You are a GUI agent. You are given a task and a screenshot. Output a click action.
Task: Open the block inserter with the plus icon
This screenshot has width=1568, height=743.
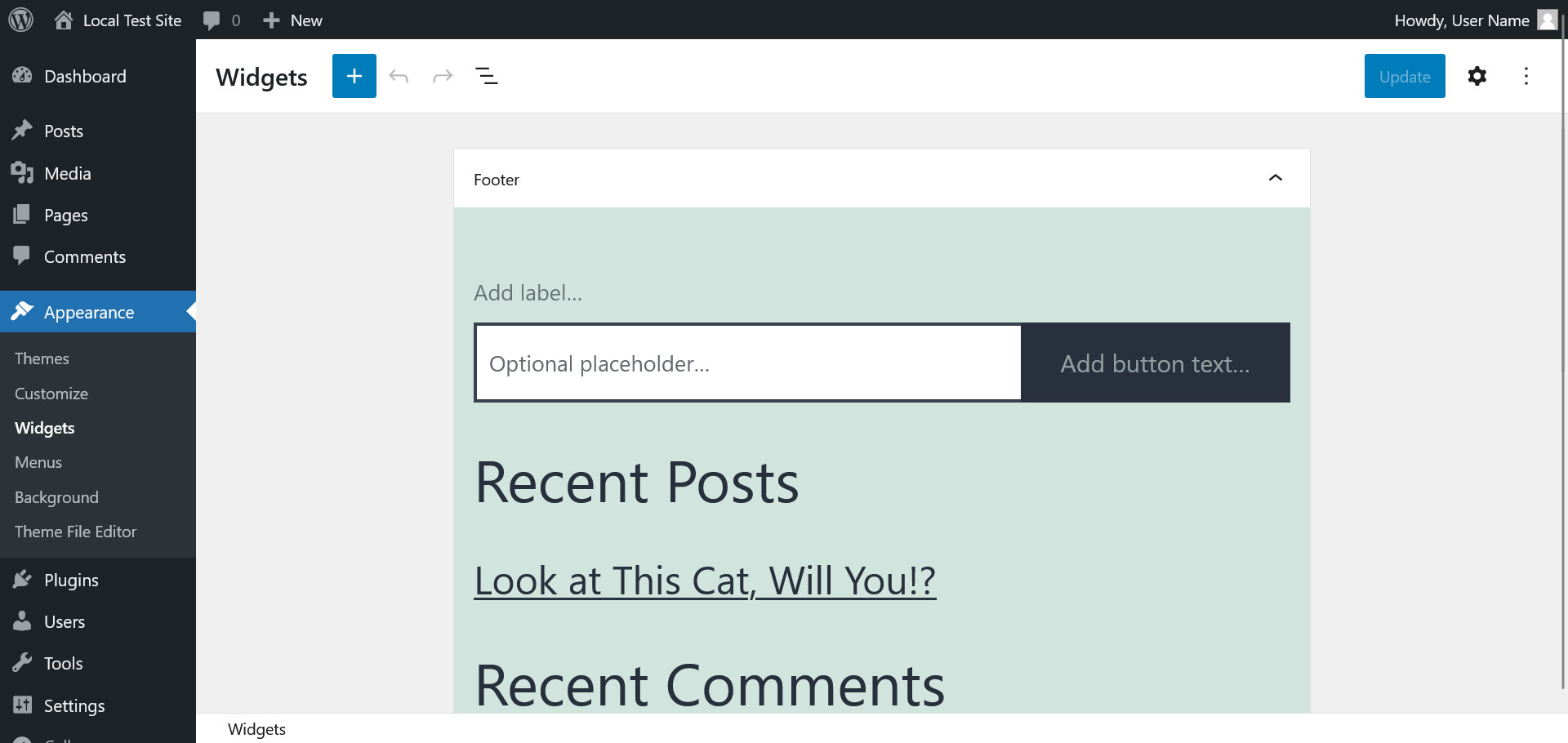point(354,75)
